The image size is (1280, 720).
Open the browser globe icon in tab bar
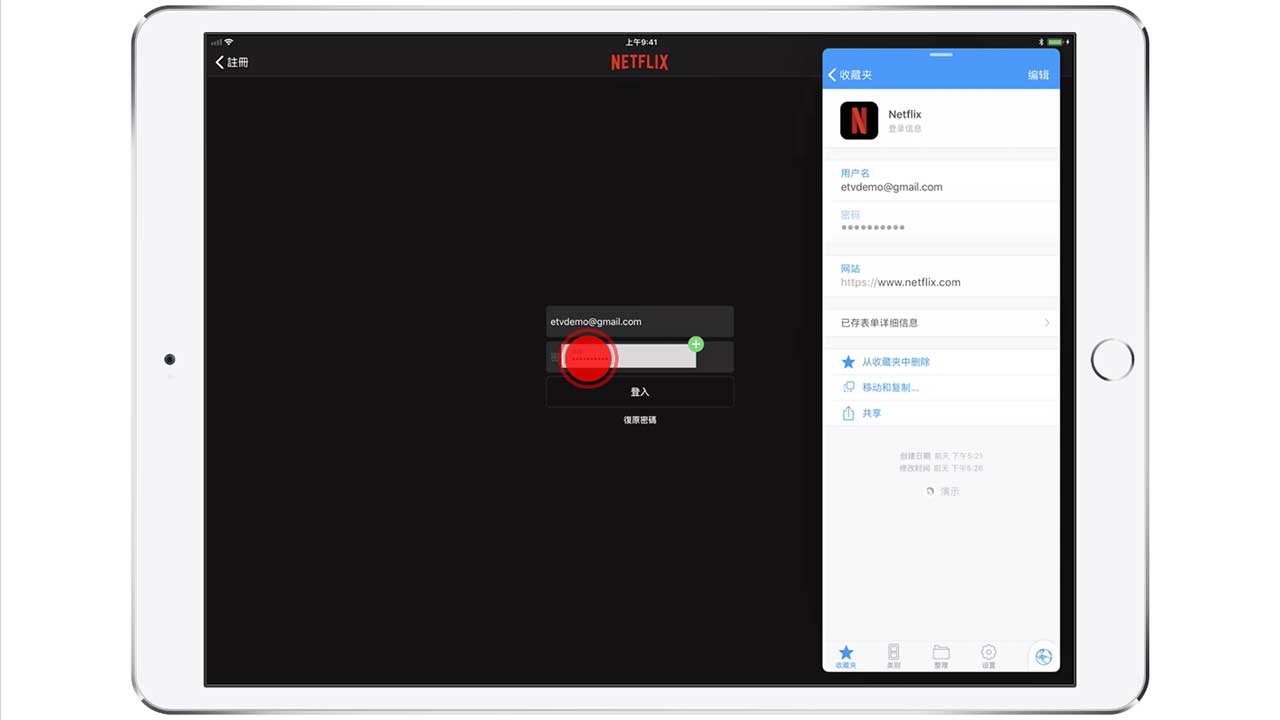click(x=1043, y=656)
